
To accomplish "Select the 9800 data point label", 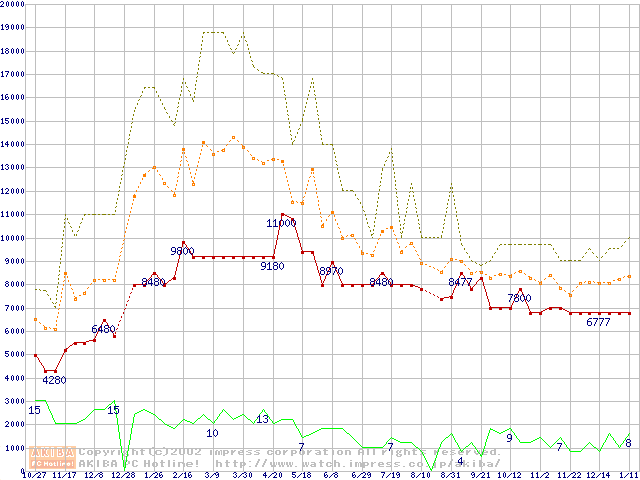I will (x=182, y=251).
